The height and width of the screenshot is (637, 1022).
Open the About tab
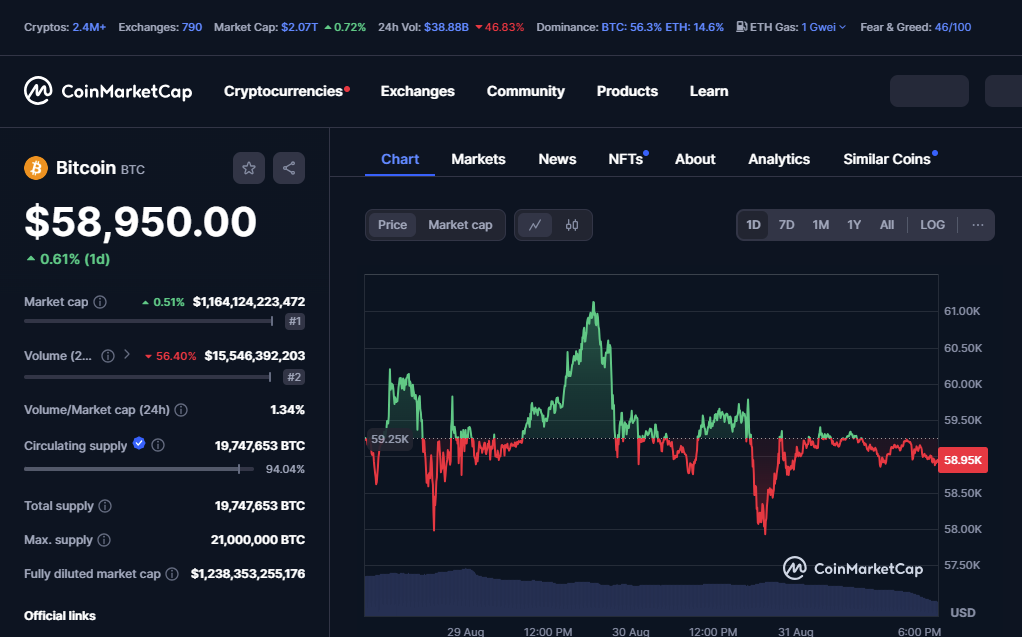tap(695, 159)
